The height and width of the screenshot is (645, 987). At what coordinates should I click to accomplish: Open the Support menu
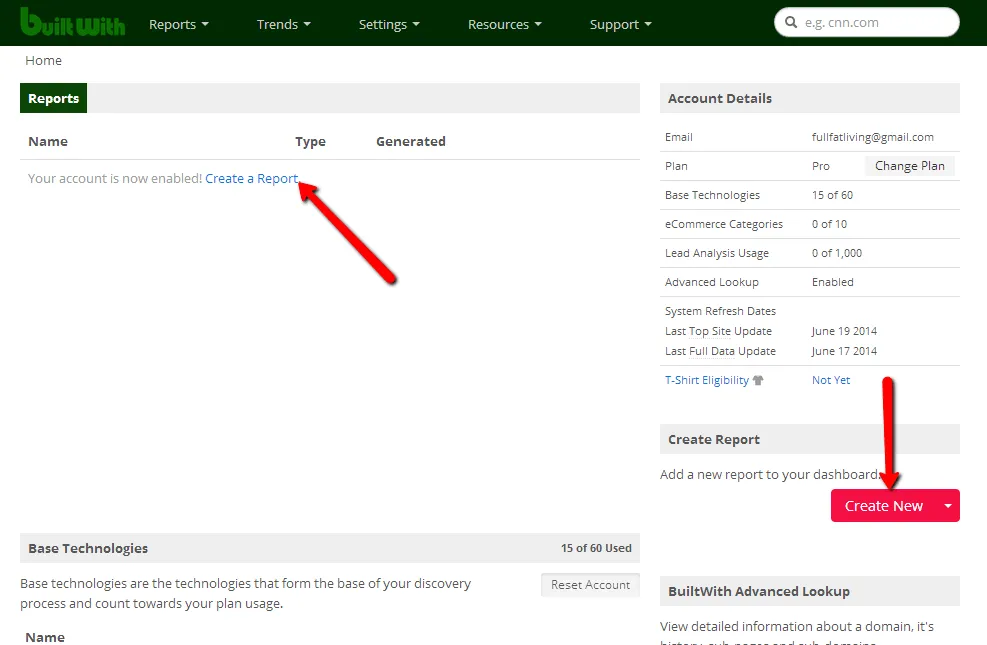coord(620,24)
